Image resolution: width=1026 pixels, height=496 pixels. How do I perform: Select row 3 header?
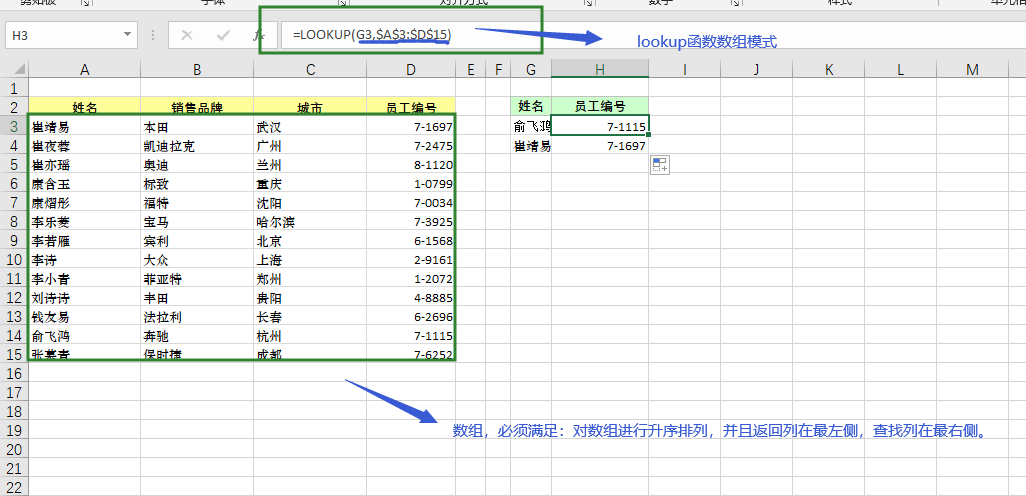[x=14, y=126]
